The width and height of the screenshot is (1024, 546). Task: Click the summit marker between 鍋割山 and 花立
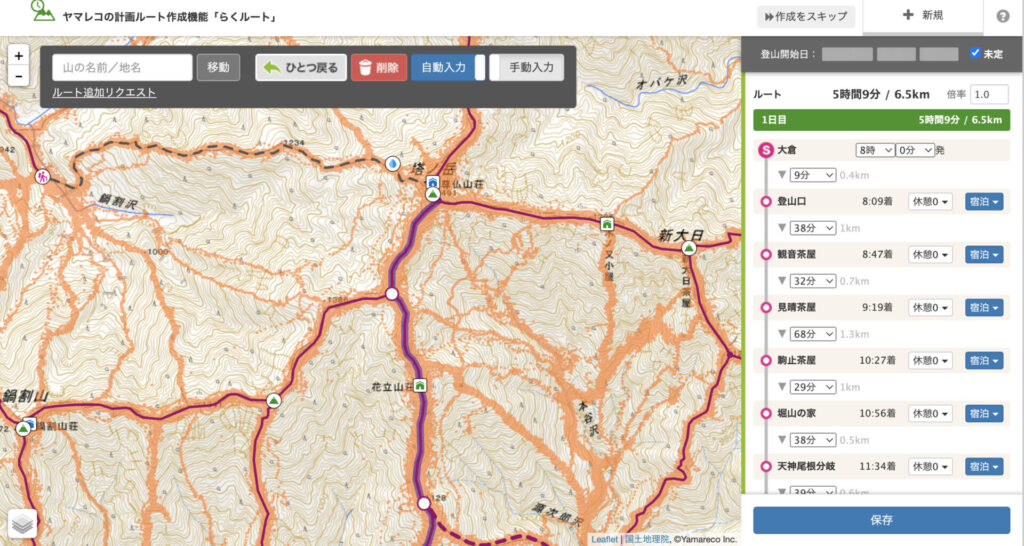click(x=274, y=400)
